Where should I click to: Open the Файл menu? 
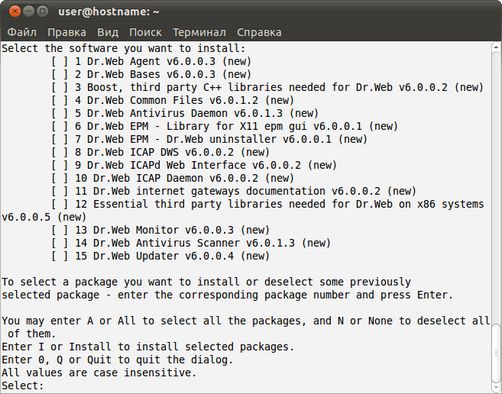[x=22, y=32]
